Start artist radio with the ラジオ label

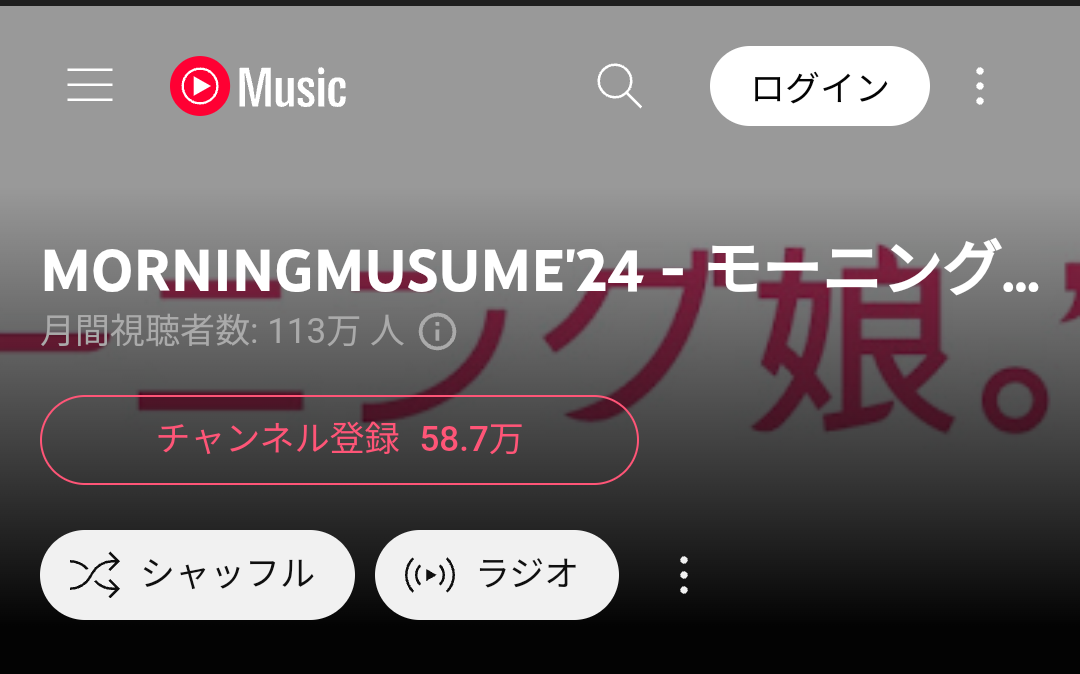point(528,574)
